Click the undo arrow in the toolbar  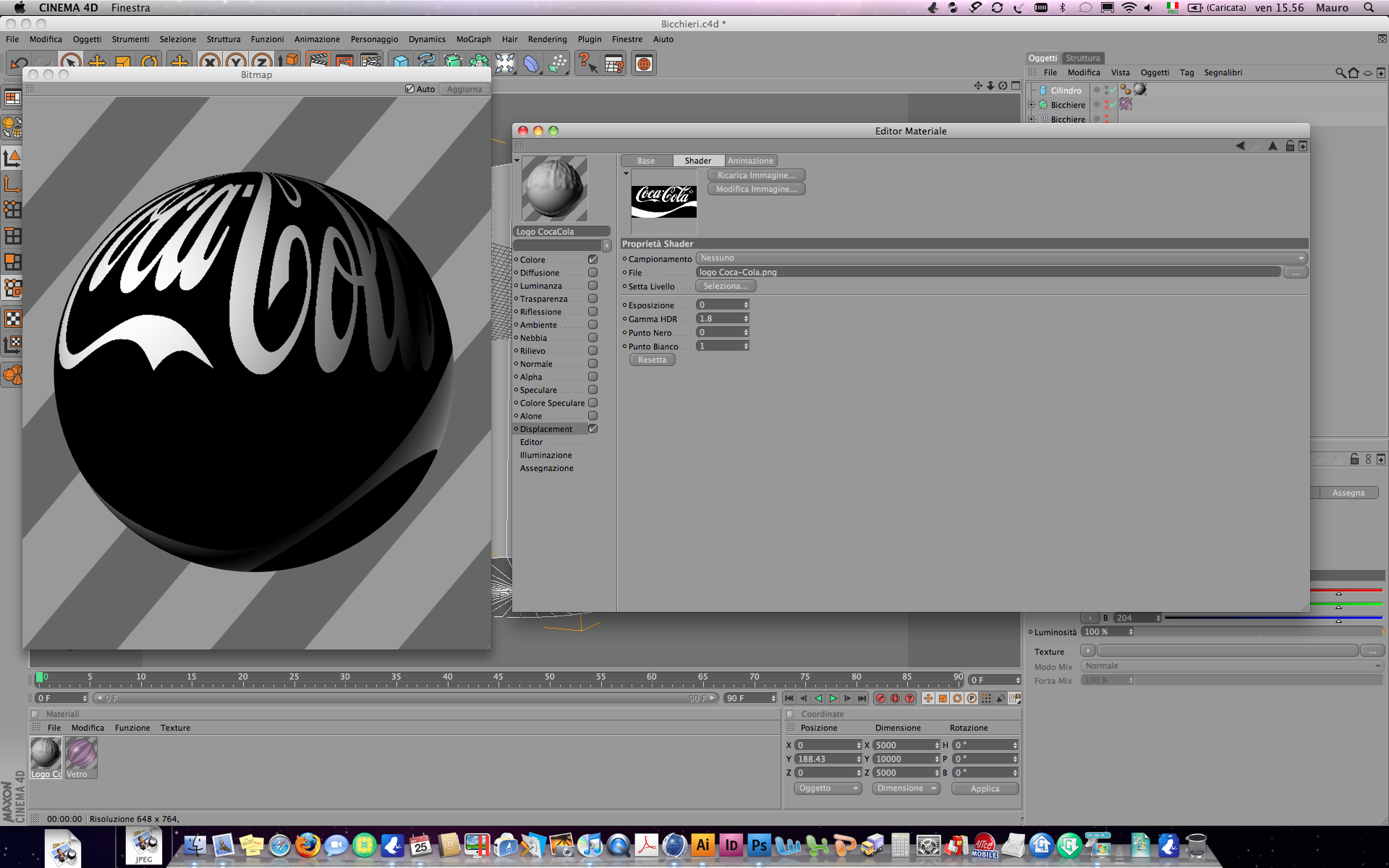(20, 64)
